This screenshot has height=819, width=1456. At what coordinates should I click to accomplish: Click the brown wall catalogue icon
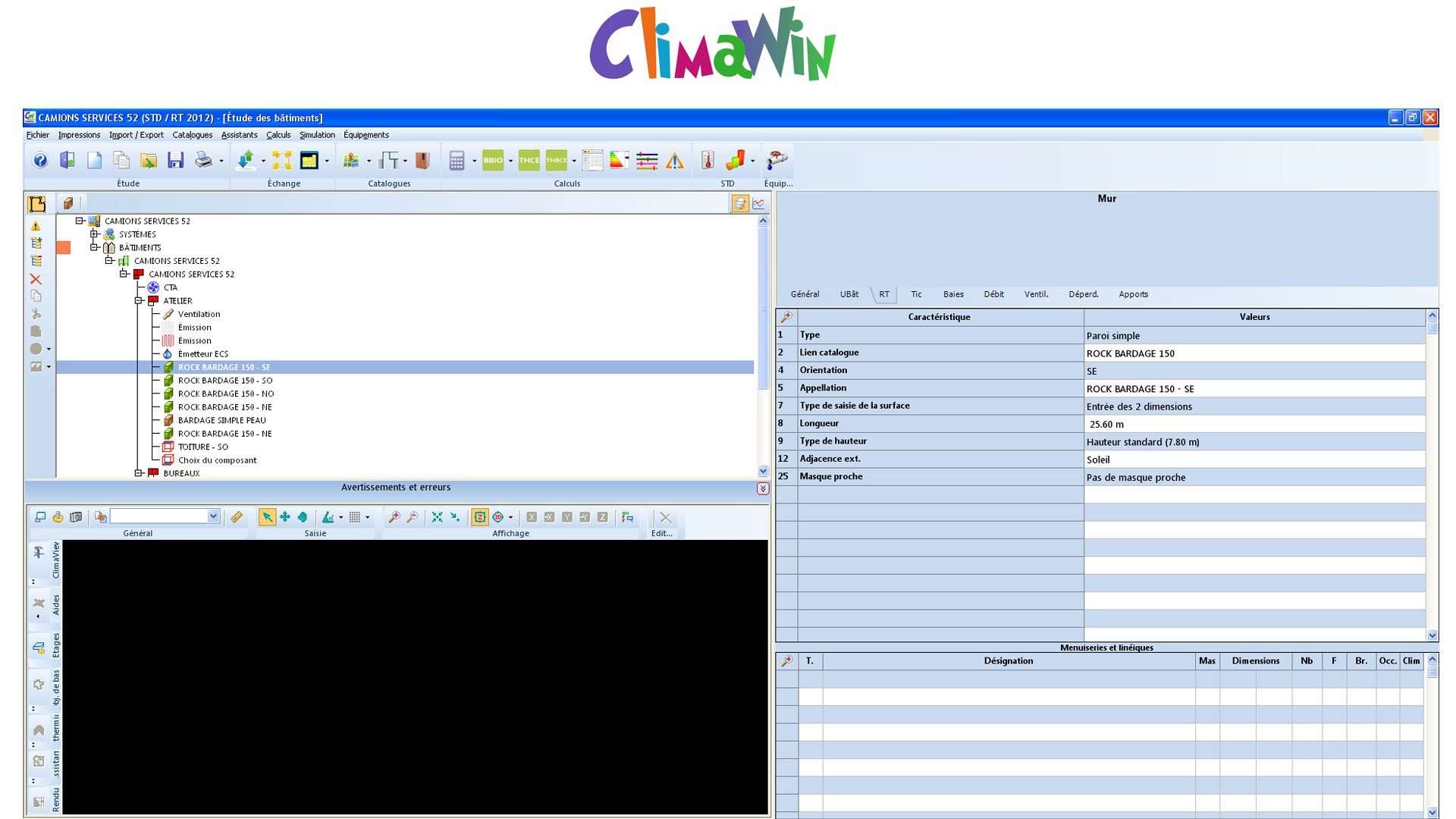[x=423, y=160]
